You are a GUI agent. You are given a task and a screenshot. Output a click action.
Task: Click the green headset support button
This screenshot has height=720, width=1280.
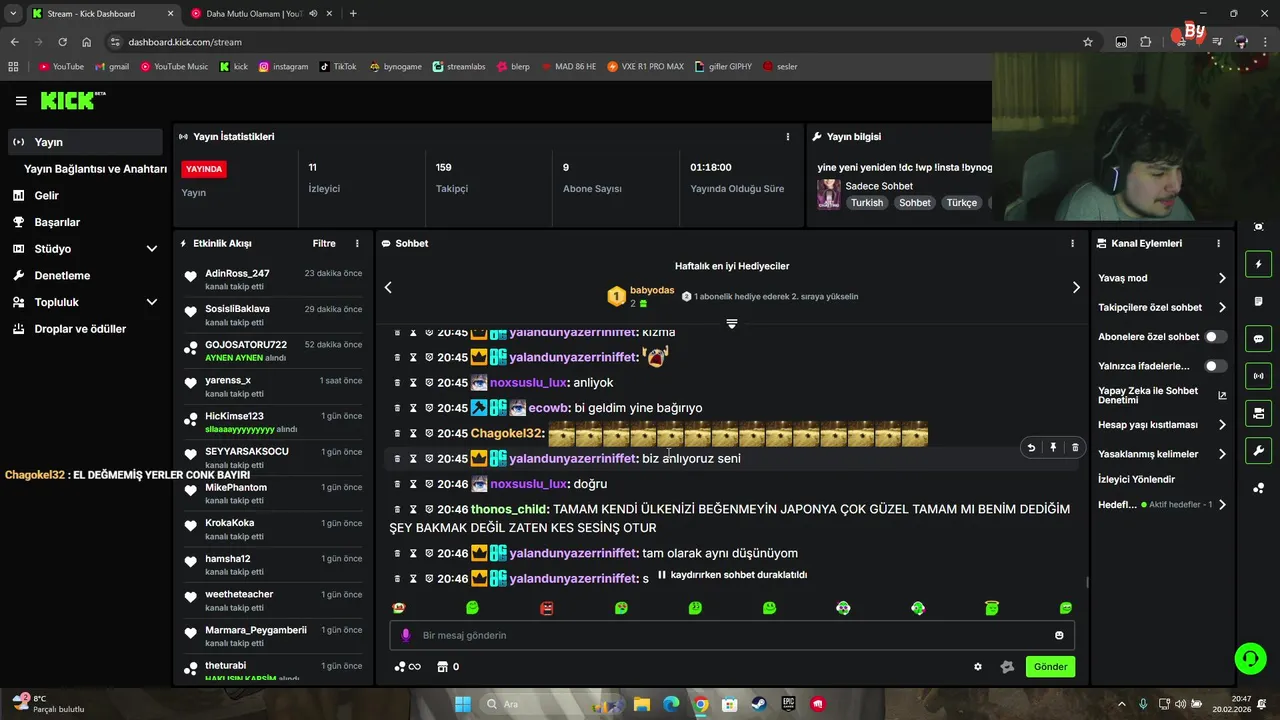click(x=1250, y=658)
